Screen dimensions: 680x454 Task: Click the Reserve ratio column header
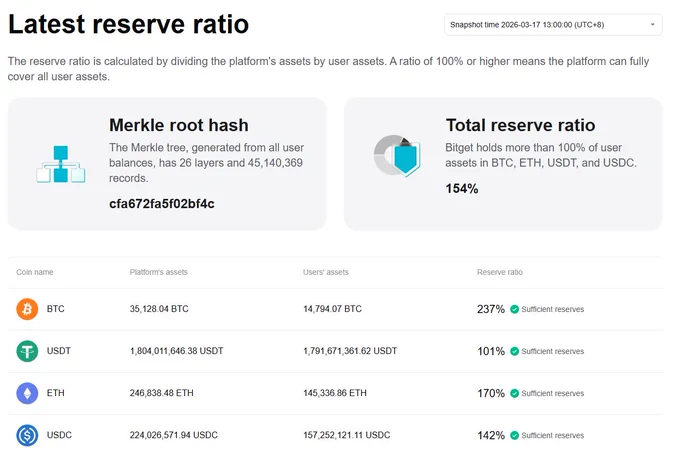500,272
